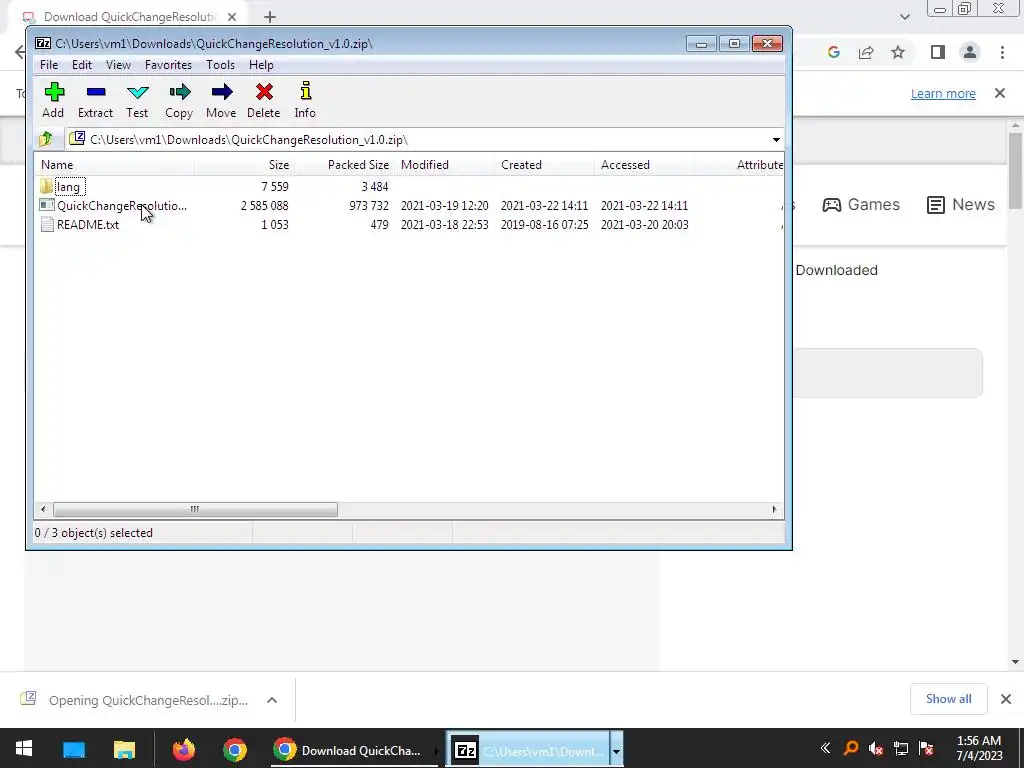Sort by the Accessed column header
The width and height of the screenshot is (1024, 768).
coord(645,165)
